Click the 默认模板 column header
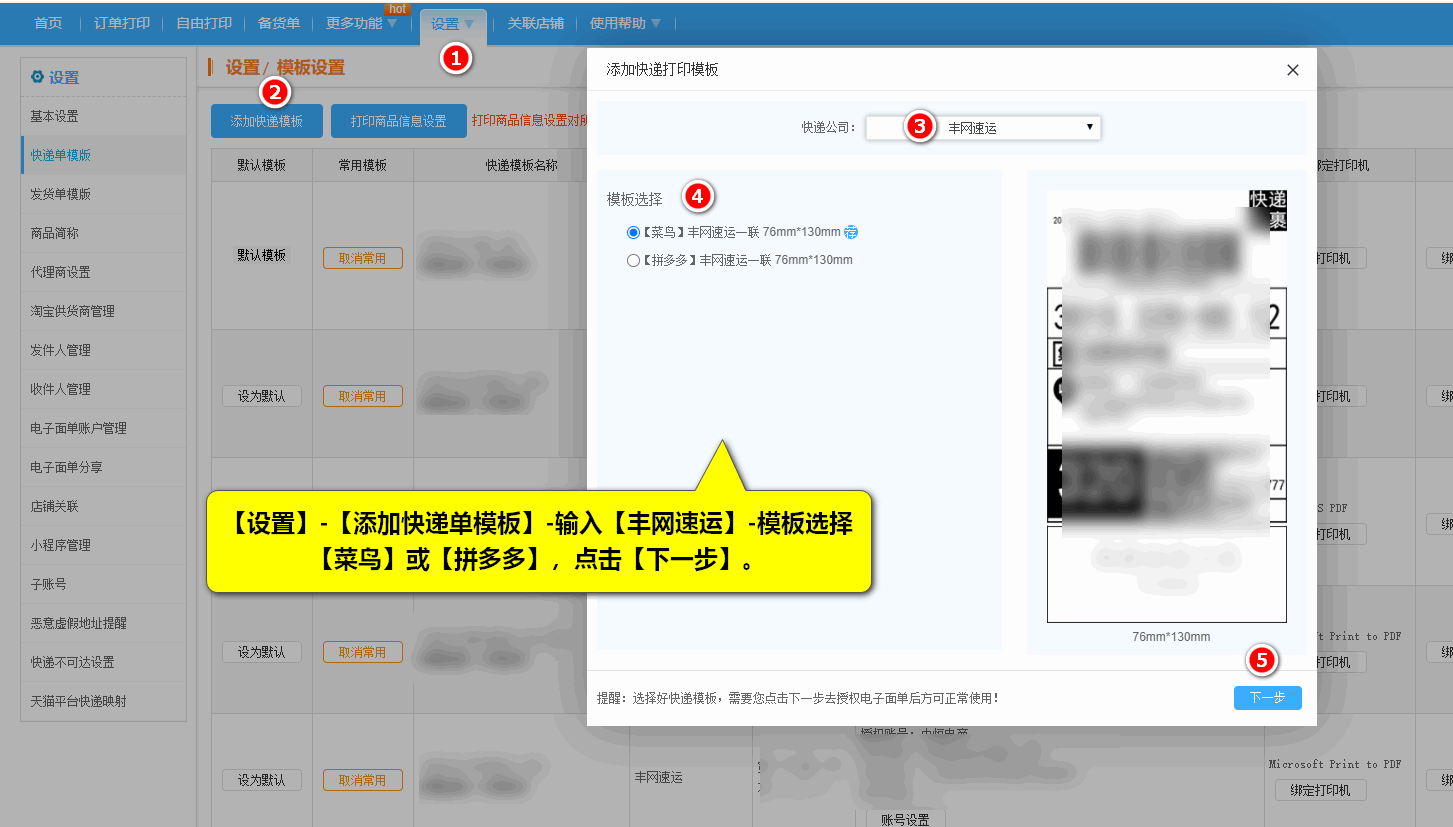This screenshot has width=1453, height=827. 262,165
